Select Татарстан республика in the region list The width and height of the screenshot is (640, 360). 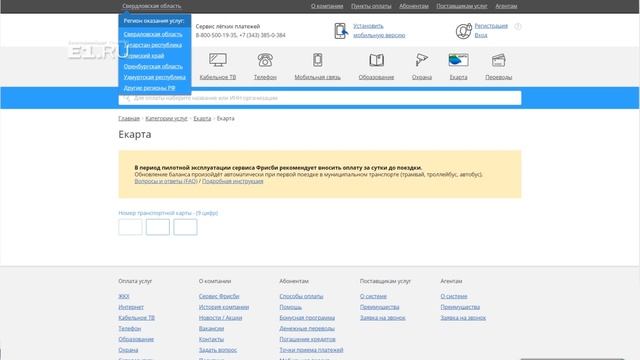tap(153, 45)
